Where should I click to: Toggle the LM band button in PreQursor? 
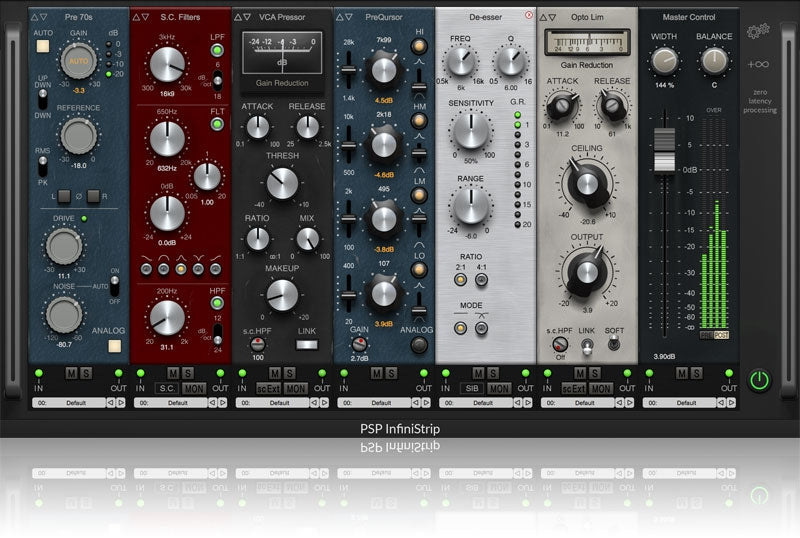point(419,195)
